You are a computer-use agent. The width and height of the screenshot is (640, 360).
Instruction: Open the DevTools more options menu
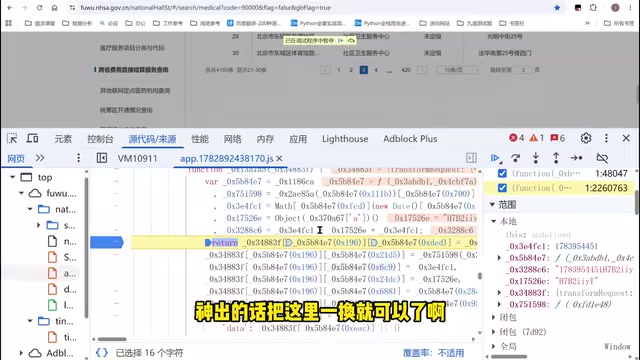tap(606, 138)
